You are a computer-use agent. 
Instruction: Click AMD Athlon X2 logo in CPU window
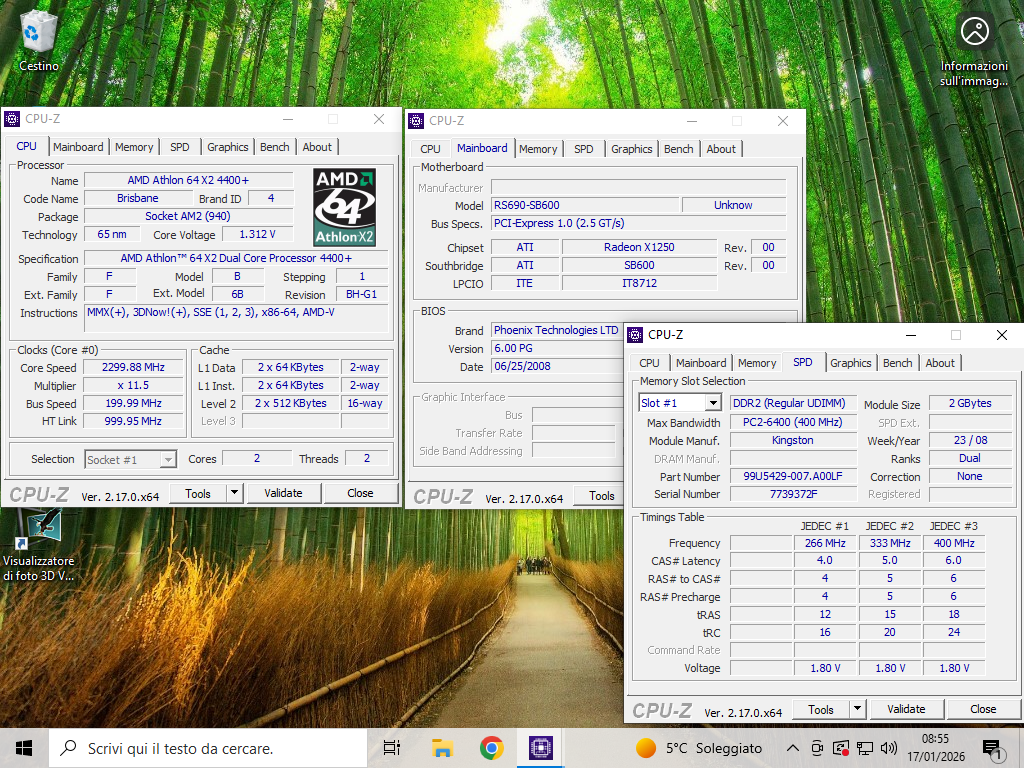(x=344, y=207)
